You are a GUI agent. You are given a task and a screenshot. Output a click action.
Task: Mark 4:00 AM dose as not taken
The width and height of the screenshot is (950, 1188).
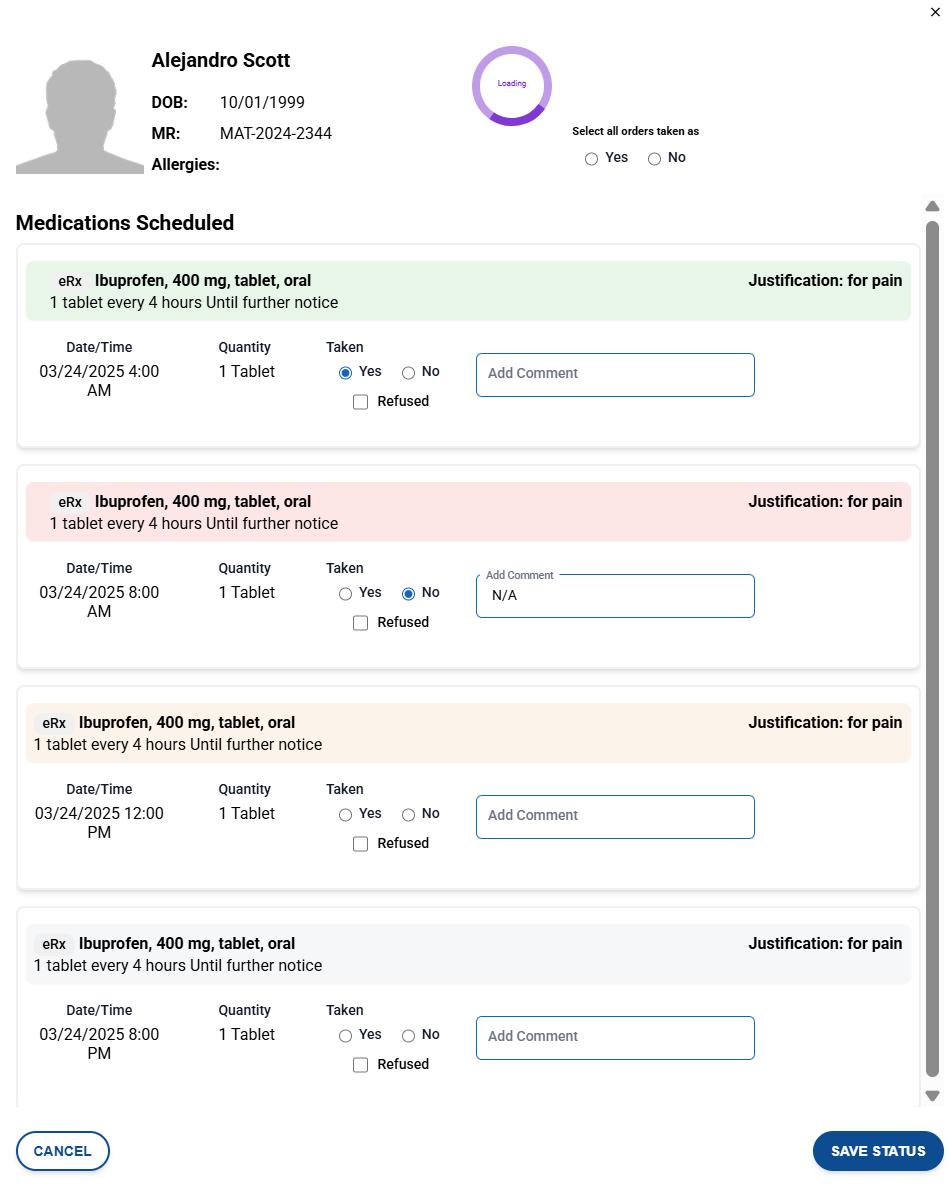point(409,373)
